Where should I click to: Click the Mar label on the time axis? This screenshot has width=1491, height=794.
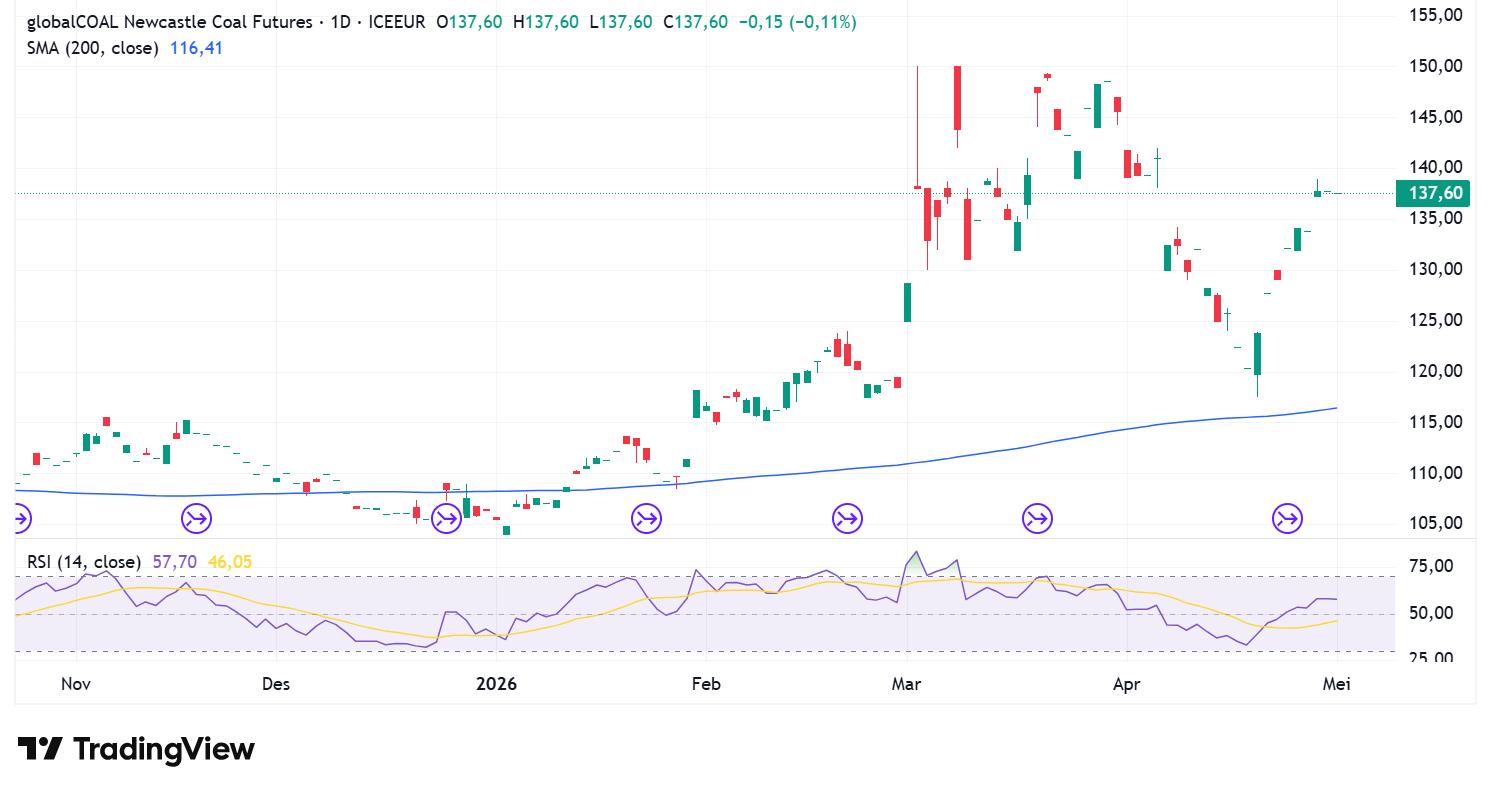(x=907, y=684)
